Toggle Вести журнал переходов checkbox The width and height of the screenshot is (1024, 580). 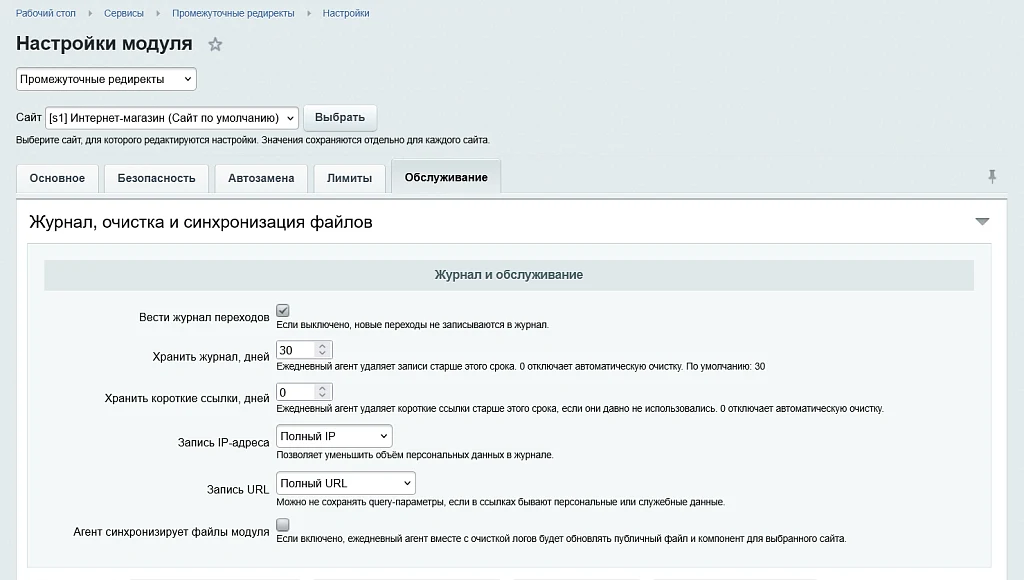(x=283, y=311)
